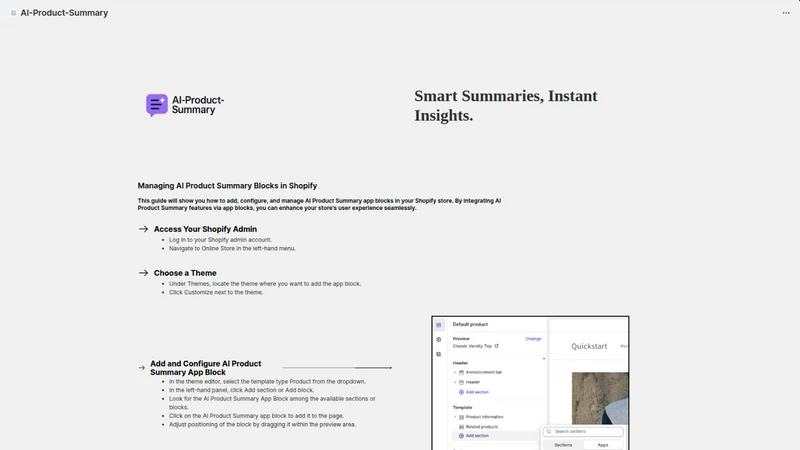The image size is (800, 450).
Task: Click the 'This guide will show you' intro paragraph
Action: 319,204
